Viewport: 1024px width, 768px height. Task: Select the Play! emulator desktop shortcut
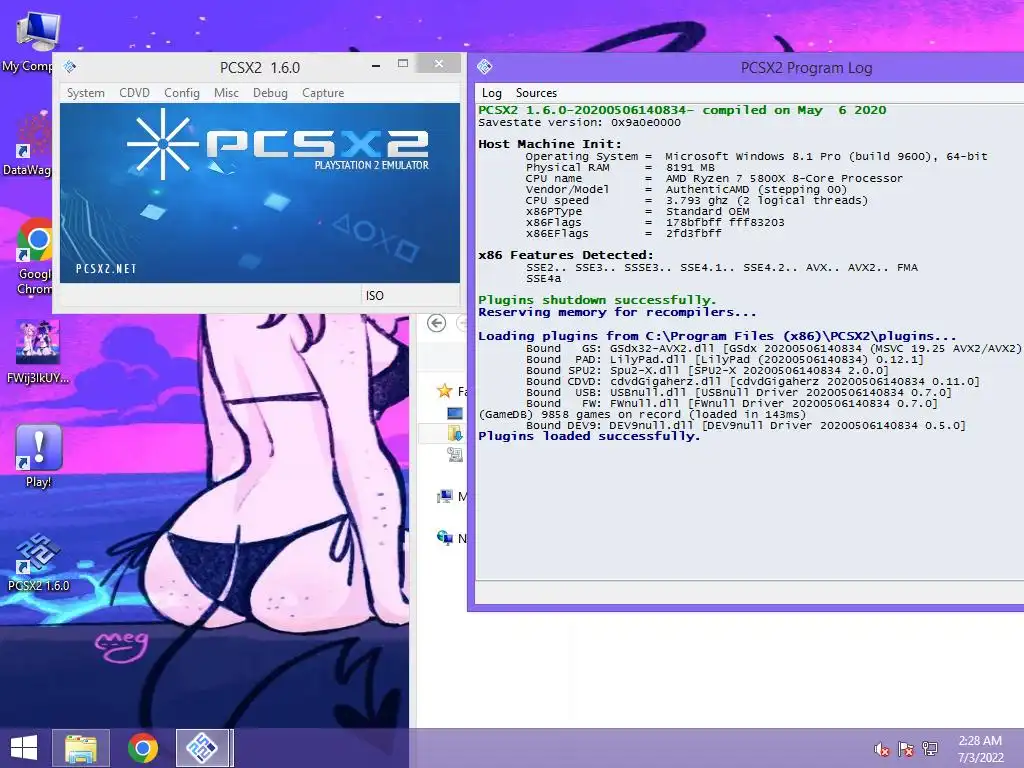coord(39,456)
